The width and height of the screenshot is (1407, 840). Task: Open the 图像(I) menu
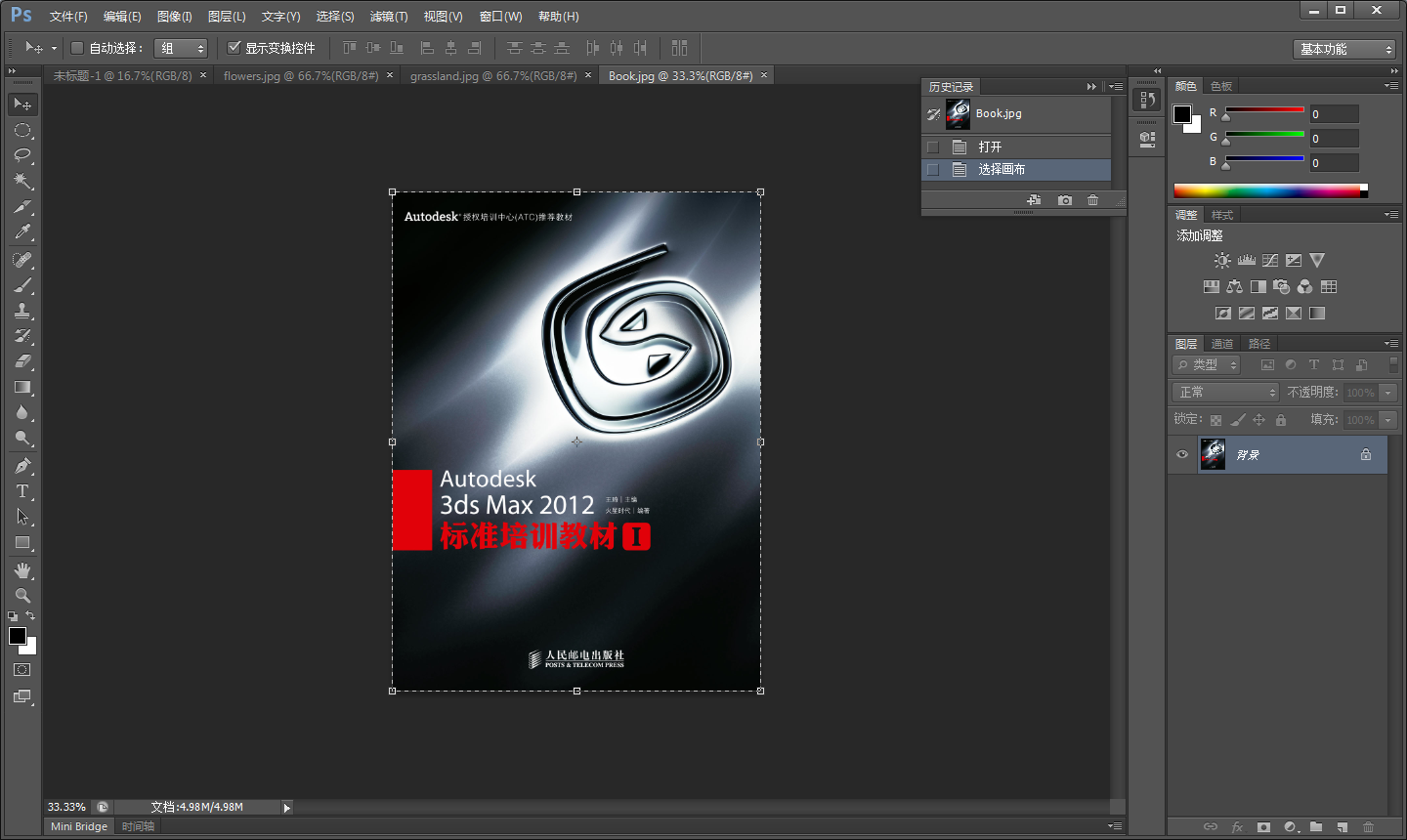point(175,17)
